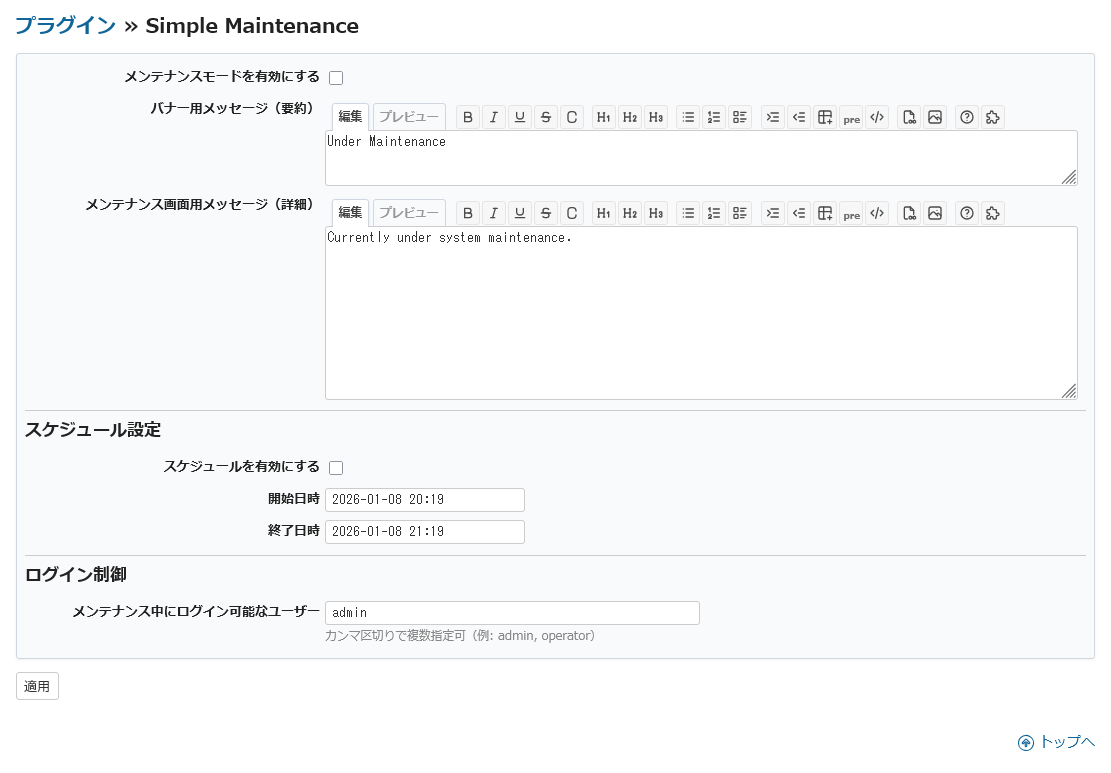Screen dimensions: 1111x773
Task: Click pre button in detail message toolbar
Action: point(851,213)
